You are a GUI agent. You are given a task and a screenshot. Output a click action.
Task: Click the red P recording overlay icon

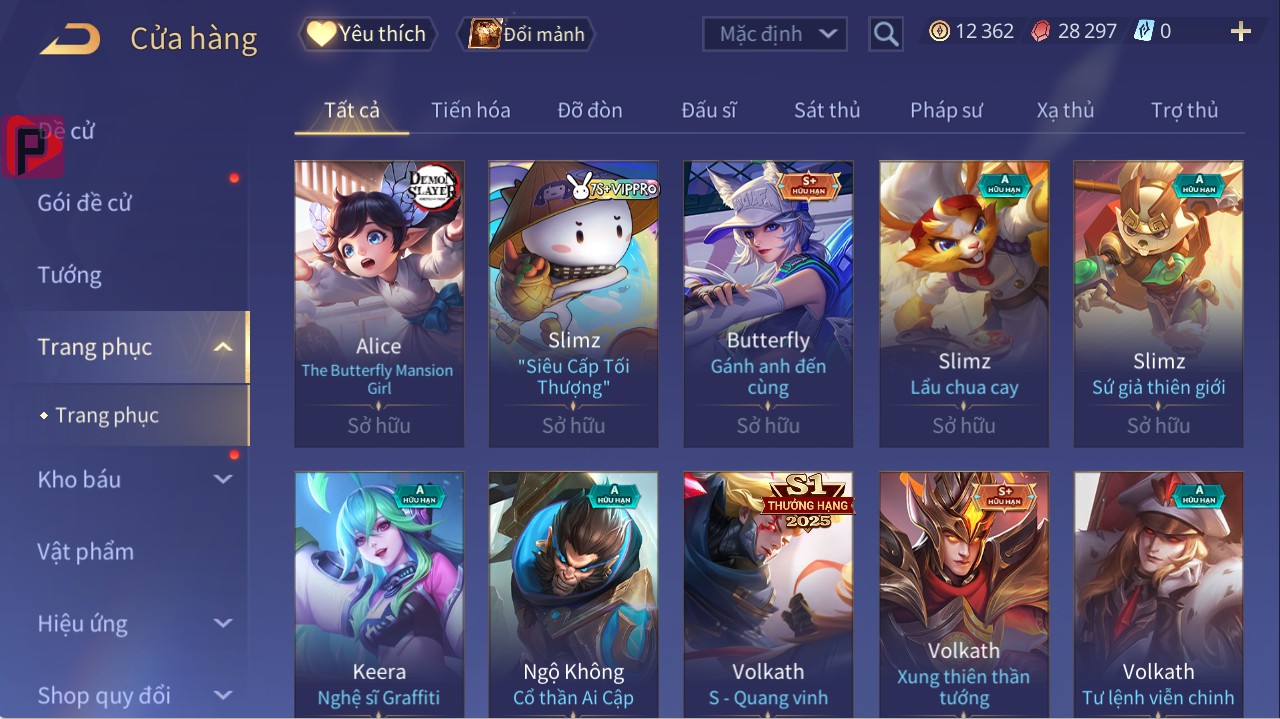tap(32, 146)
